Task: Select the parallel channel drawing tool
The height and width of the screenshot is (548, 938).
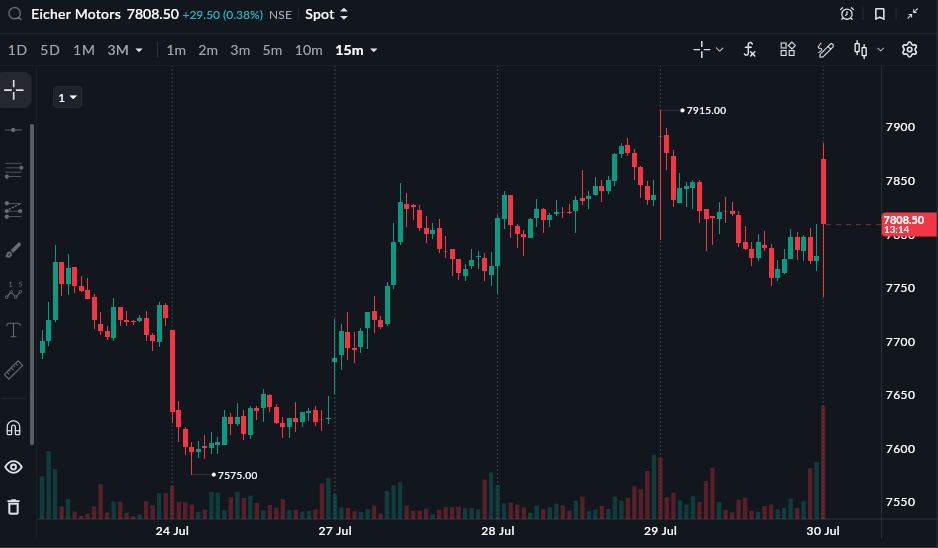Action: pyautogui.click(x=14, y=209)
